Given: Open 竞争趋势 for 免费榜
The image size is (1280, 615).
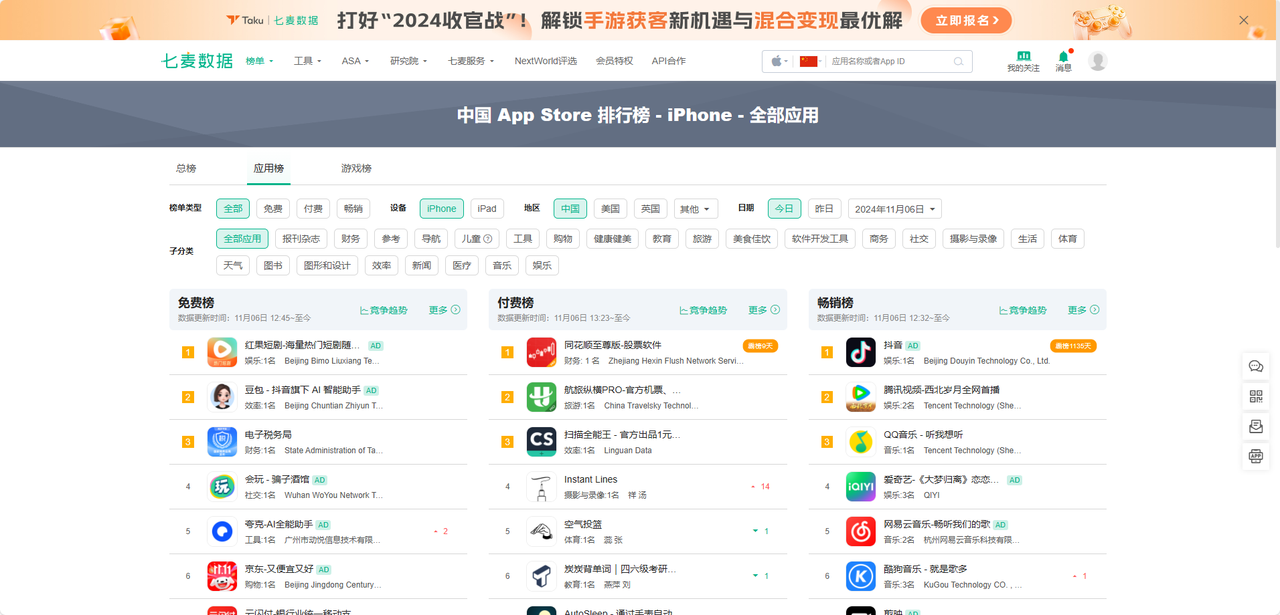Looking at the screenshot, I should click(x=384, y=310).
